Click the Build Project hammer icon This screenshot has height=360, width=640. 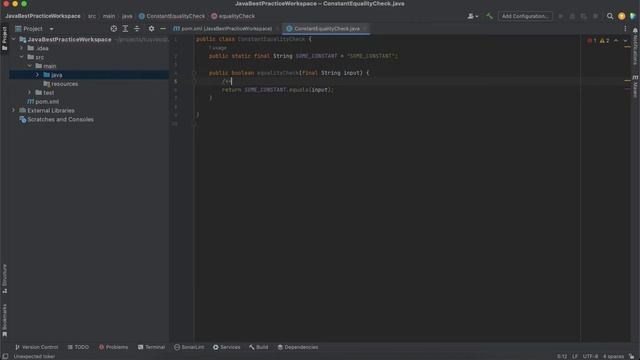pos(489,16)
